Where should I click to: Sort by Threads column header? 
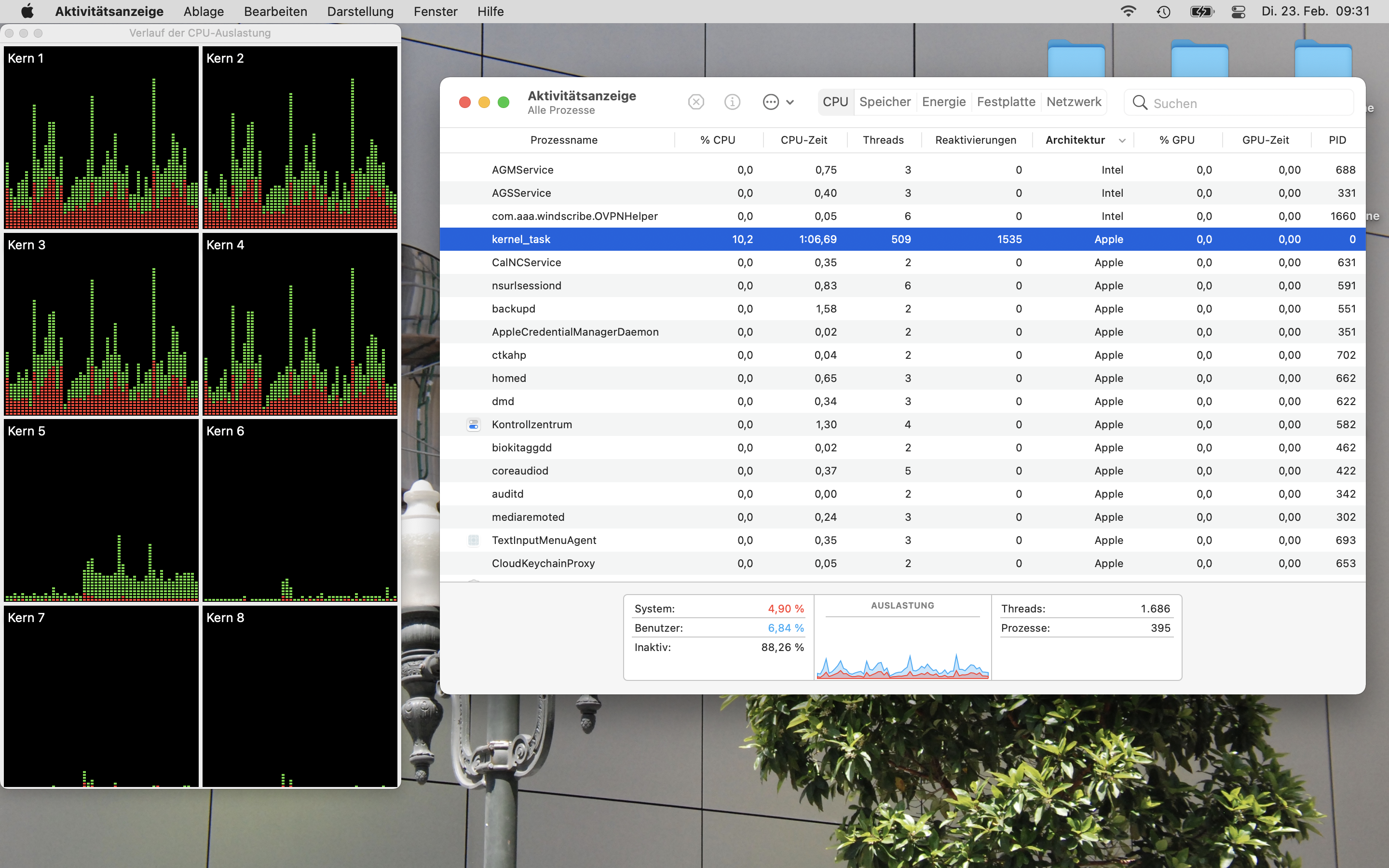coord(883,140)
